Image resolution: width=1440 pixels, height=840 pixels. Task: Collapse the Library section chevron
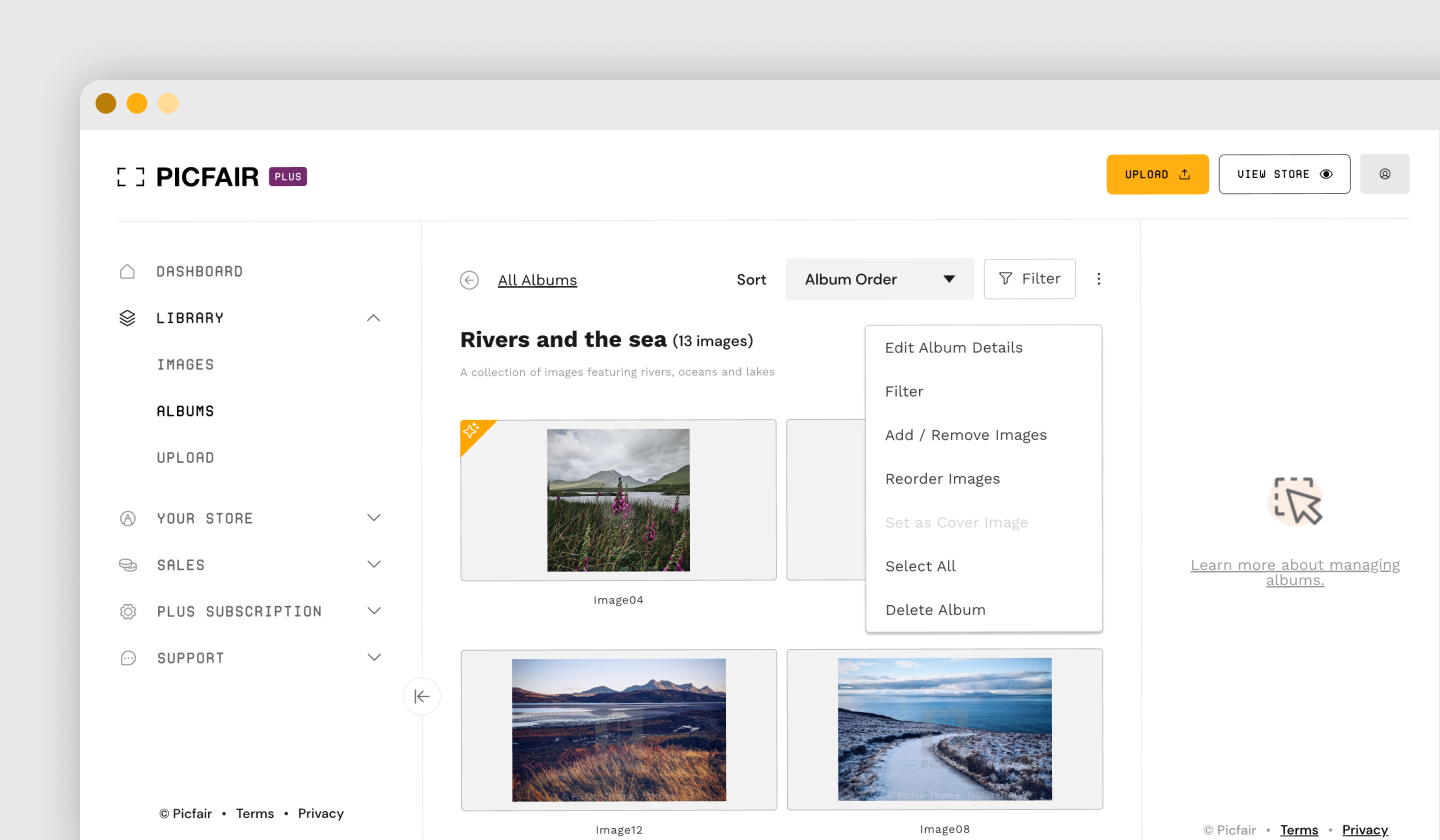(x=374, y=318)
